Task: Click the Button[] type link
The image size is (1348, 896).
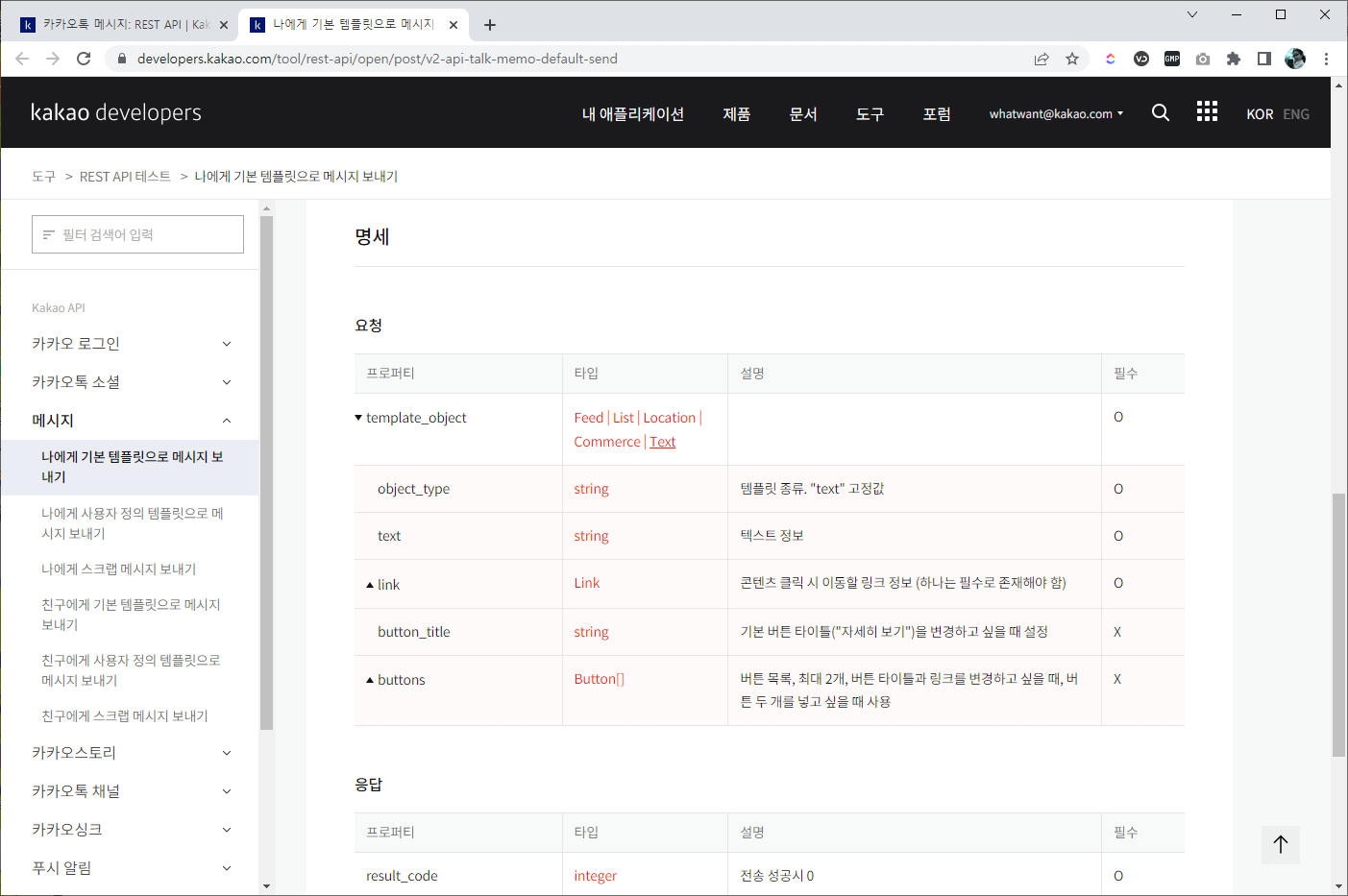Action: click(600, 679)
